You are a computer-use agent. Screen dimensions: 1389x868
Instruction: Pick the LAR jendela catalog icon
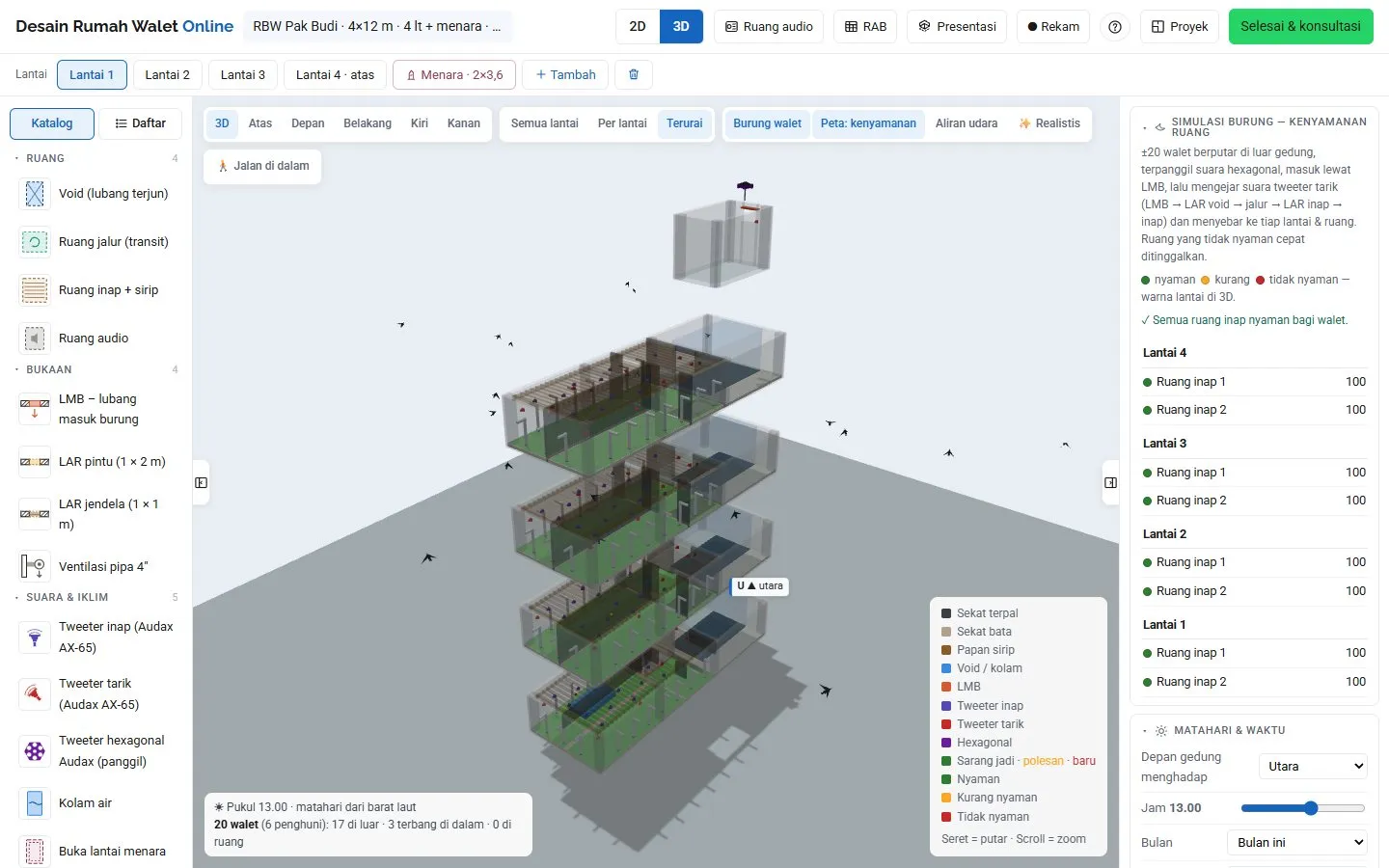[35, 514]
